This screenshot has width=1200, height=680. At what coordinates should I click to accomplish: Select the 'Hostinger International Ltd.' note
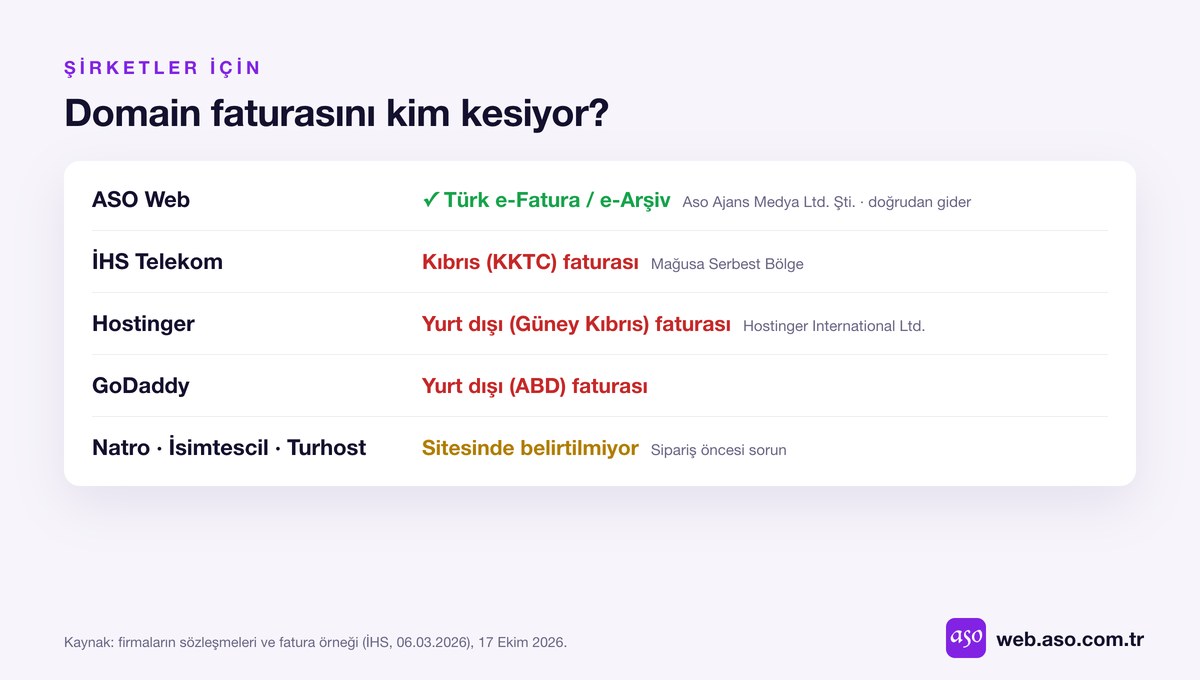(834, 326)
